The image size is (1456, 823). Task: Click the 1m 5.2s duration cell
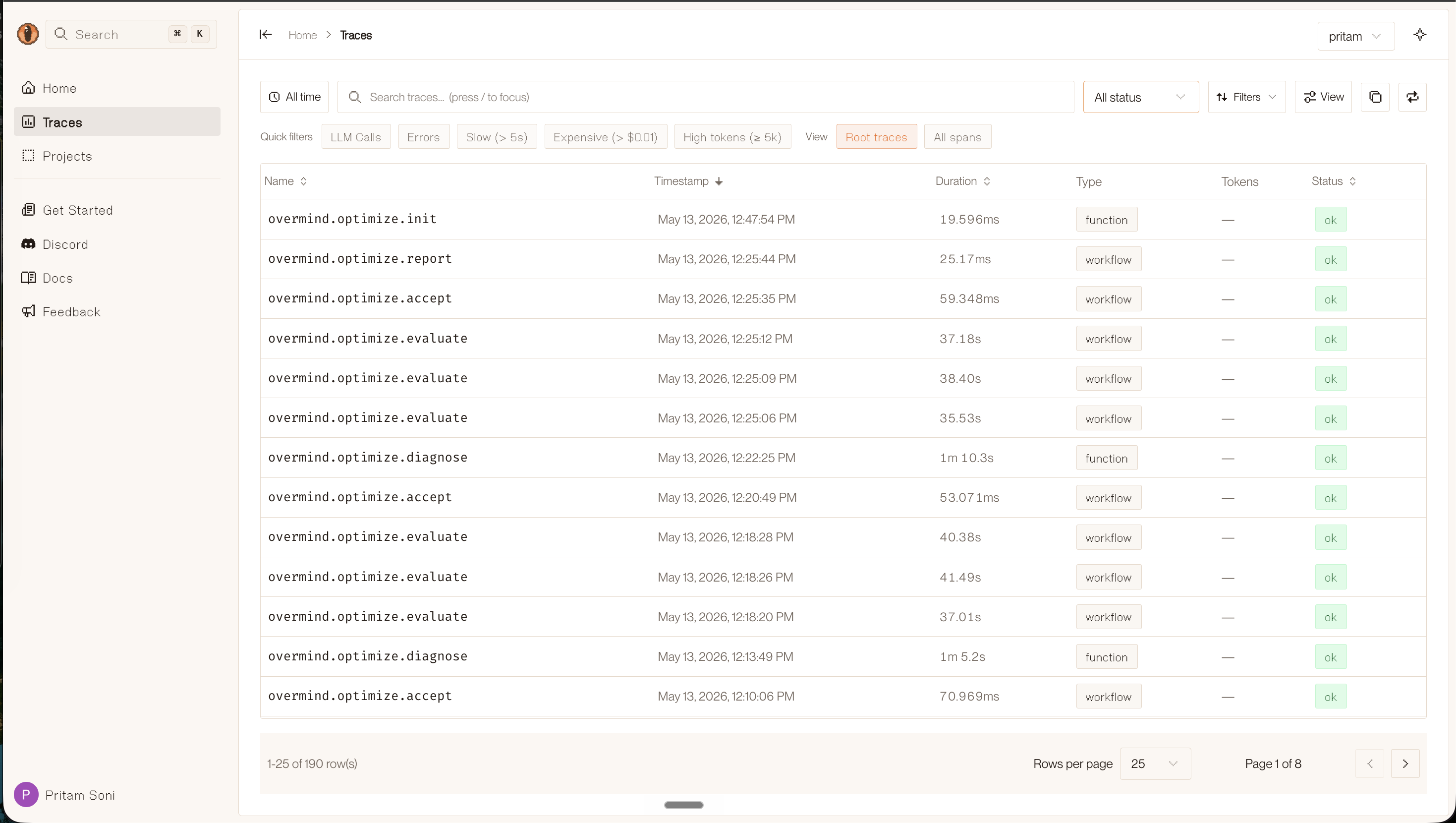962,657
